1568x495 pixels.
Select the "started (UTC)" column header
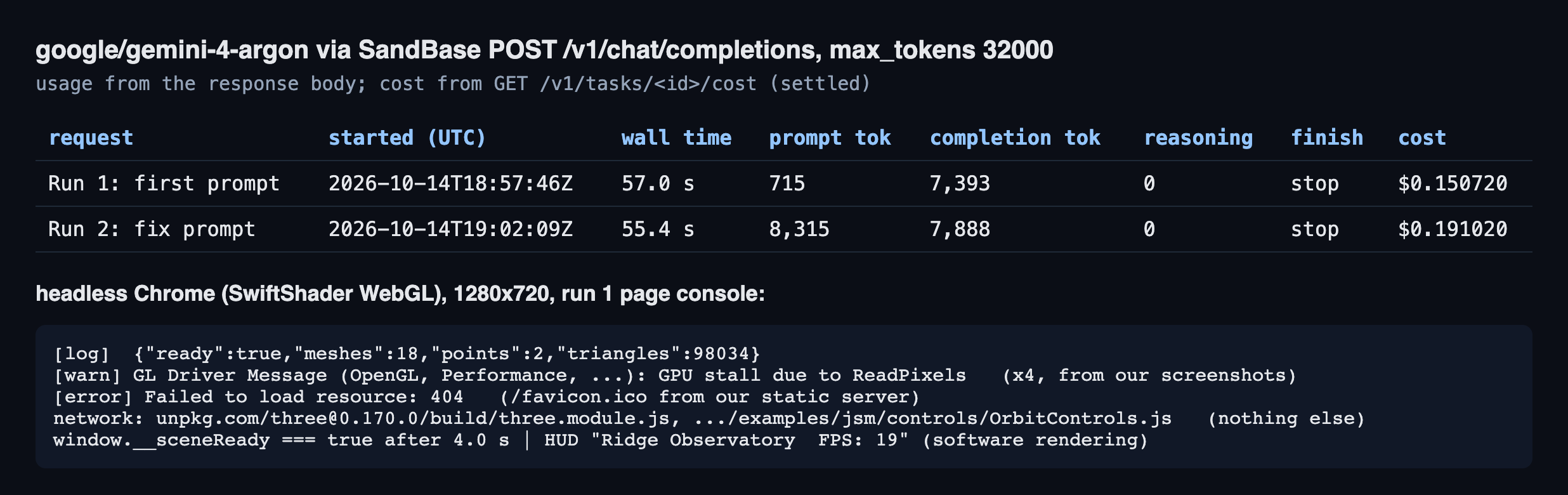click(407, 138)
